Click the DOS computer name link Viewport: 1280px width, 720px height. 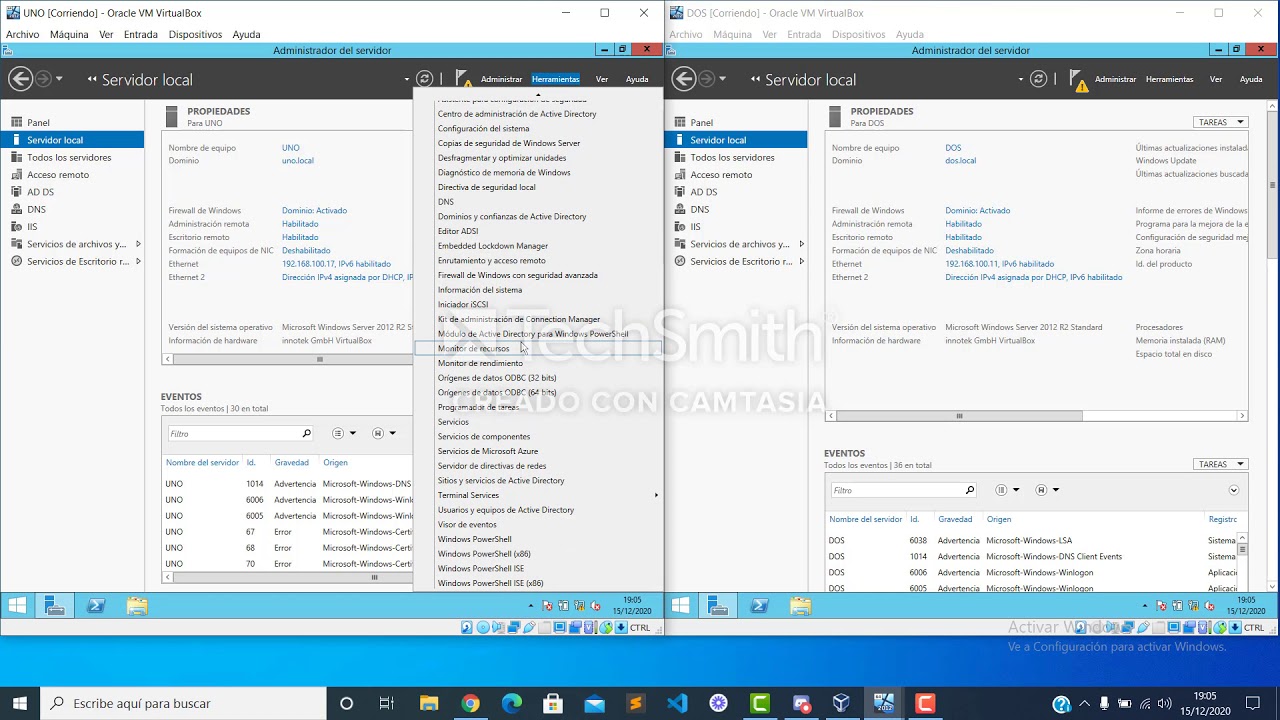pos(953,148)
